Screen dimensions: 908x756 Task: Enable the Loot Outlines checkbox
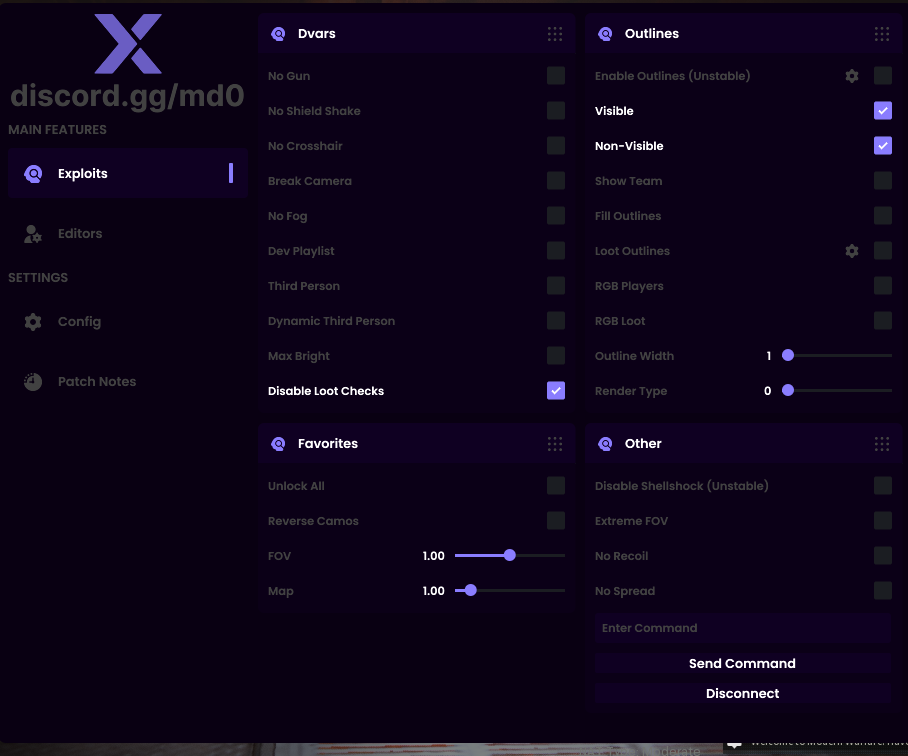(883, 251)
